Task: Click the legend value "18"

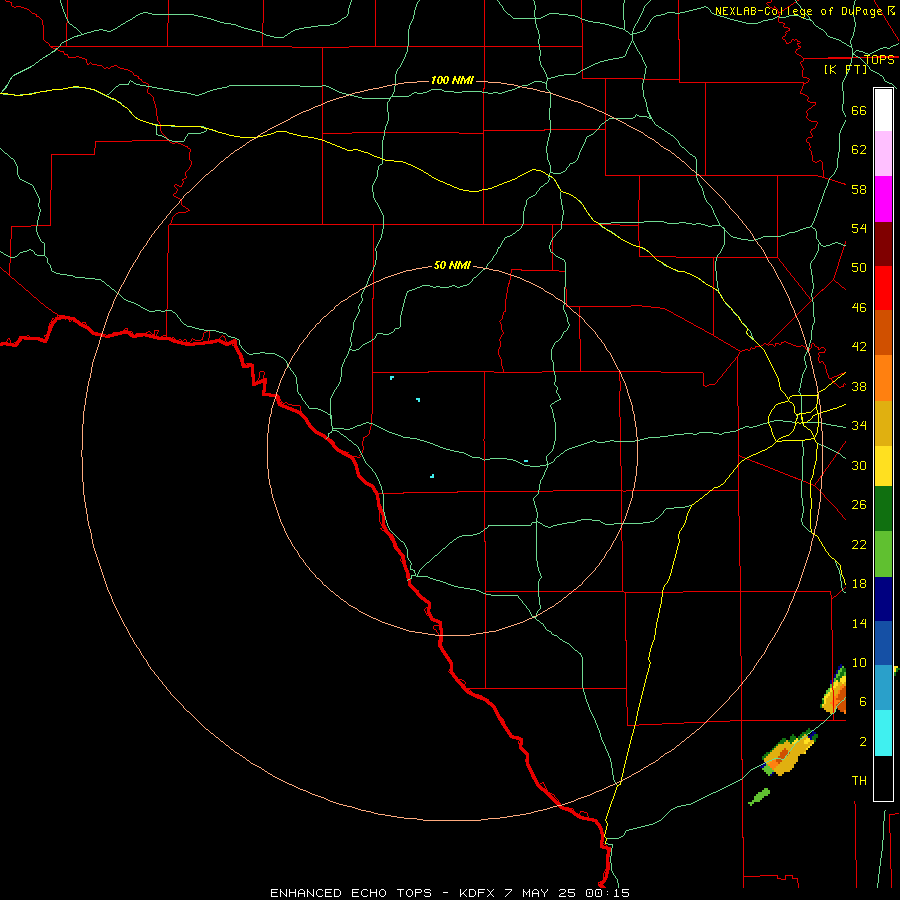Action: (859, 584)
